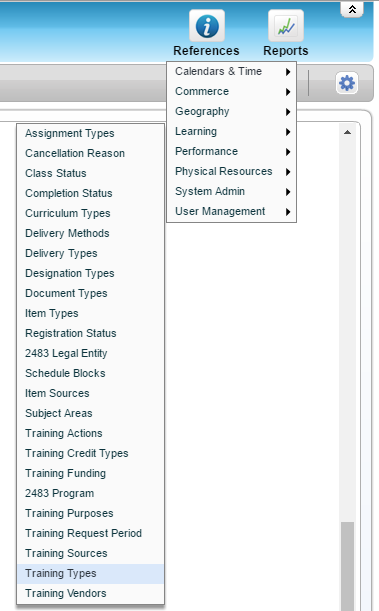Choose Item Types from submenu
Image resolution: width=379 pixels, height=611 pixels.
(90, 314)
